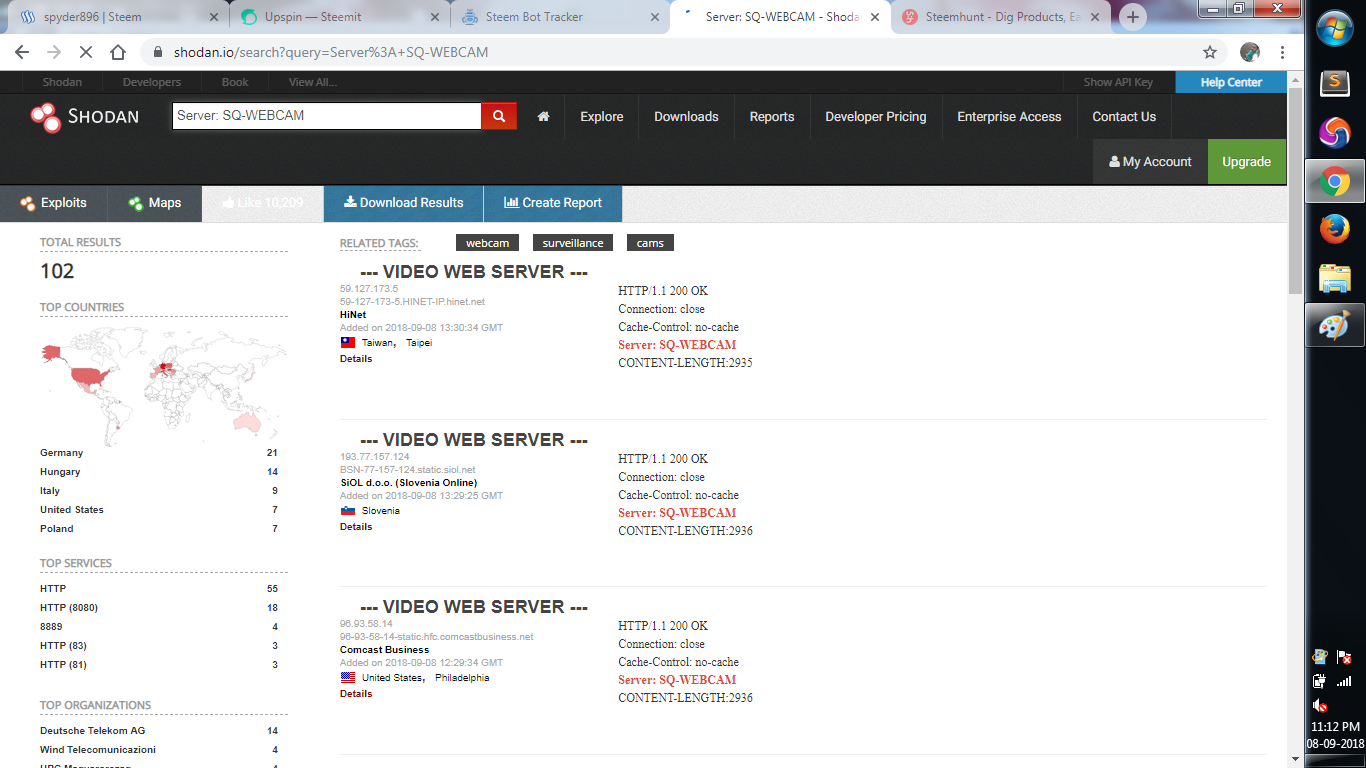Click Windows Start orb
This screenshot has width=1366, height=768.
coord(1335,30)
